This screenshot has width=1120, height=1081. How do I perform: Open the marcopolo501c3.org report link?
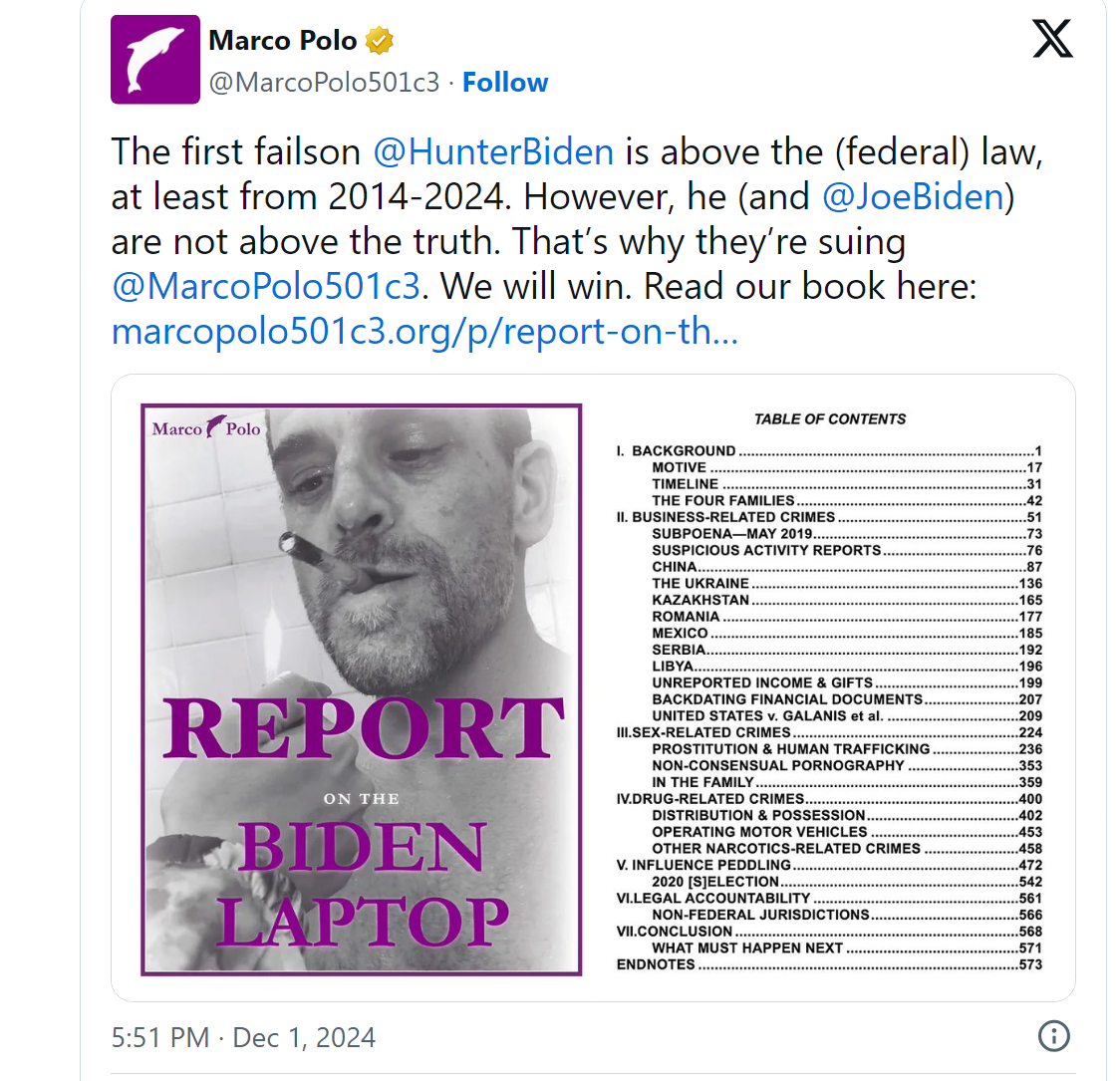pos(424,331)
